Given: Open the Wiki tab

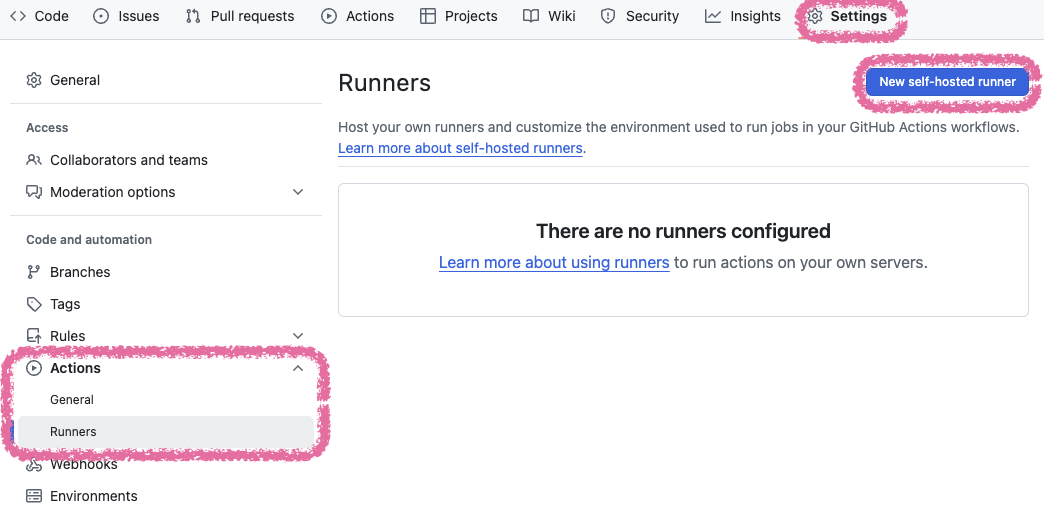Looking at the screenshot, I should click(x=549, y=16).
